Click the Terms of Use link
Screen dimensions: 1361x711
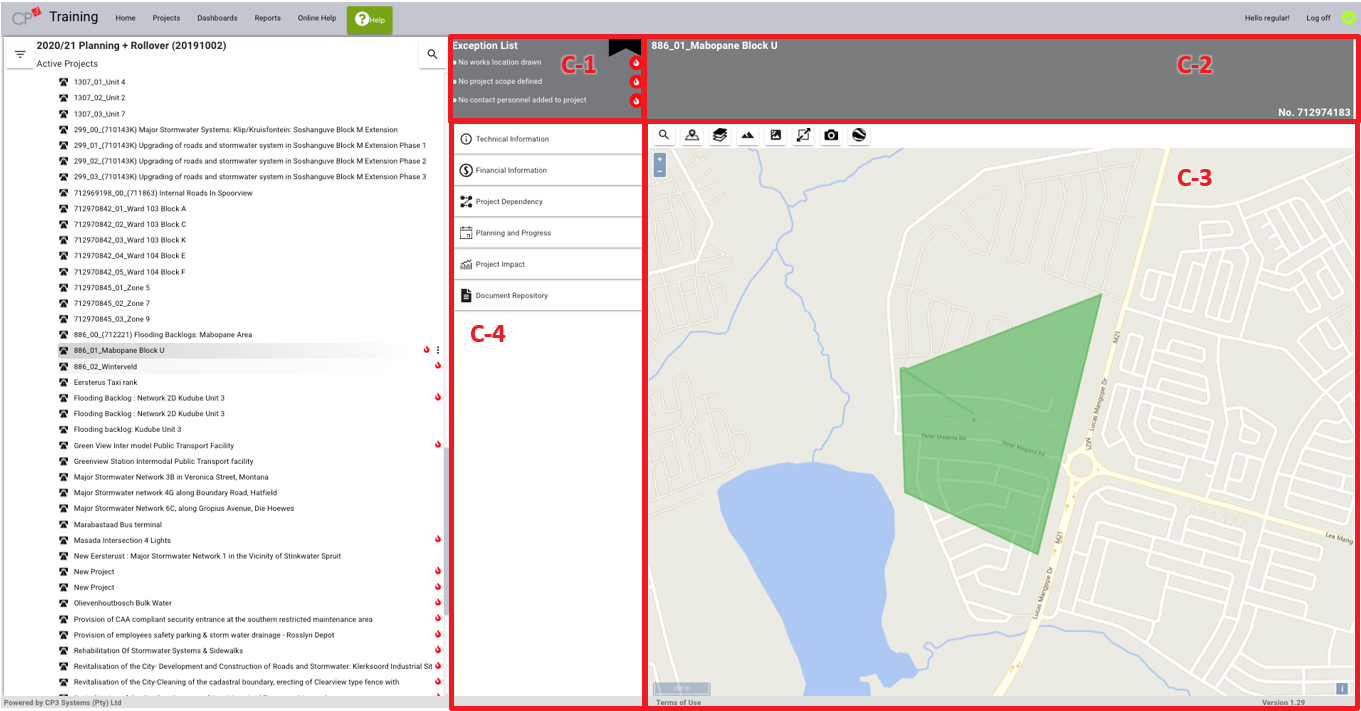coord(678,703)
